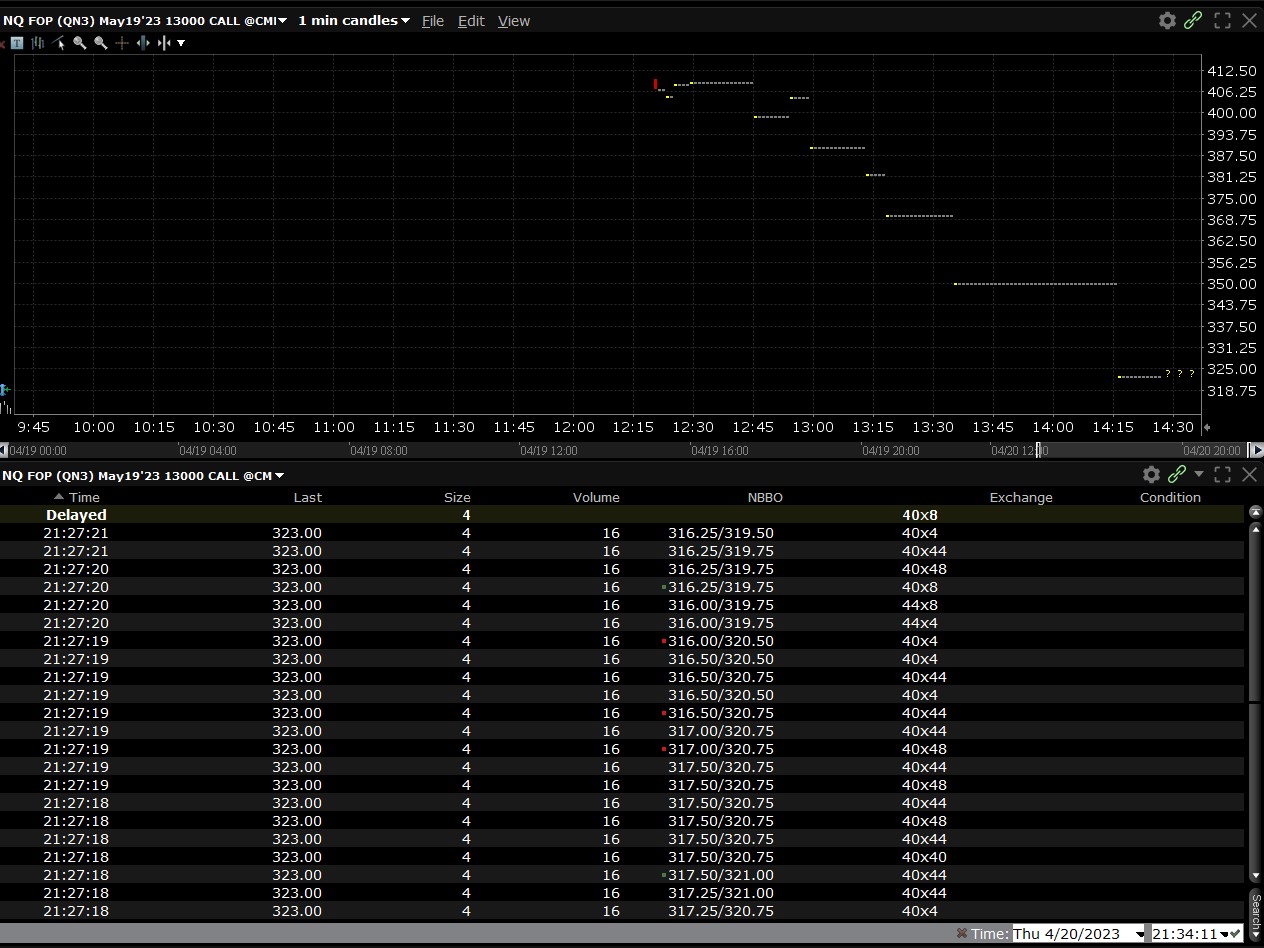This screenshot has width=1264, height=948.
Task: Click the 13:00 time axis label
Action: (x=813, y=427)
